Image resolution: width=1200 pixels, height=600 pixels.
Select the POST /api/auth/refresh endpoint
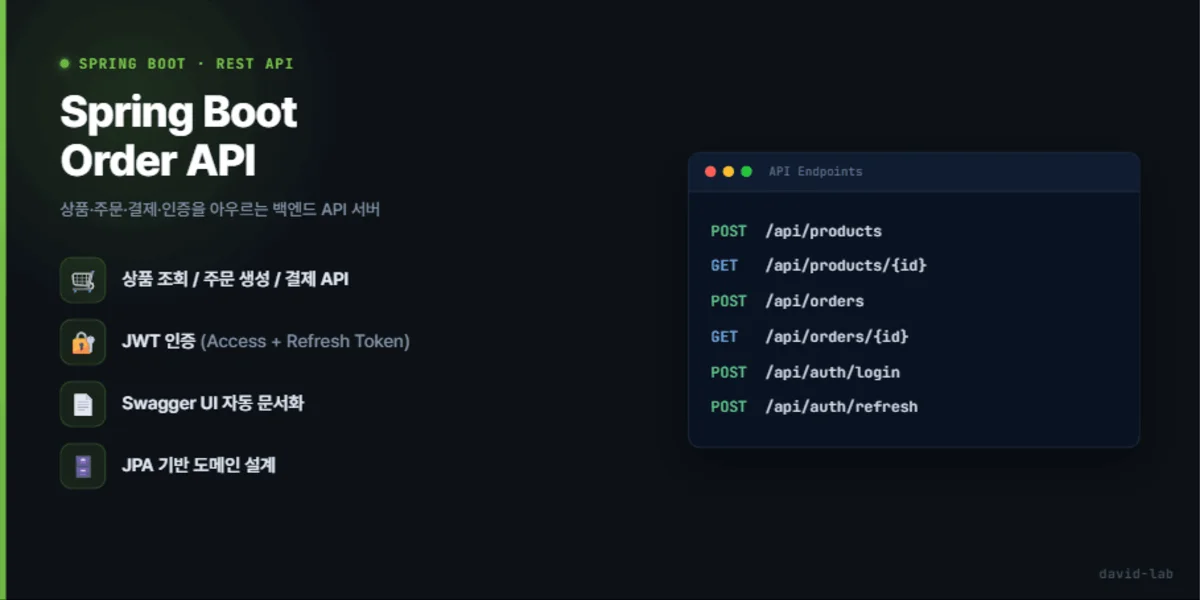pos(814,407)
